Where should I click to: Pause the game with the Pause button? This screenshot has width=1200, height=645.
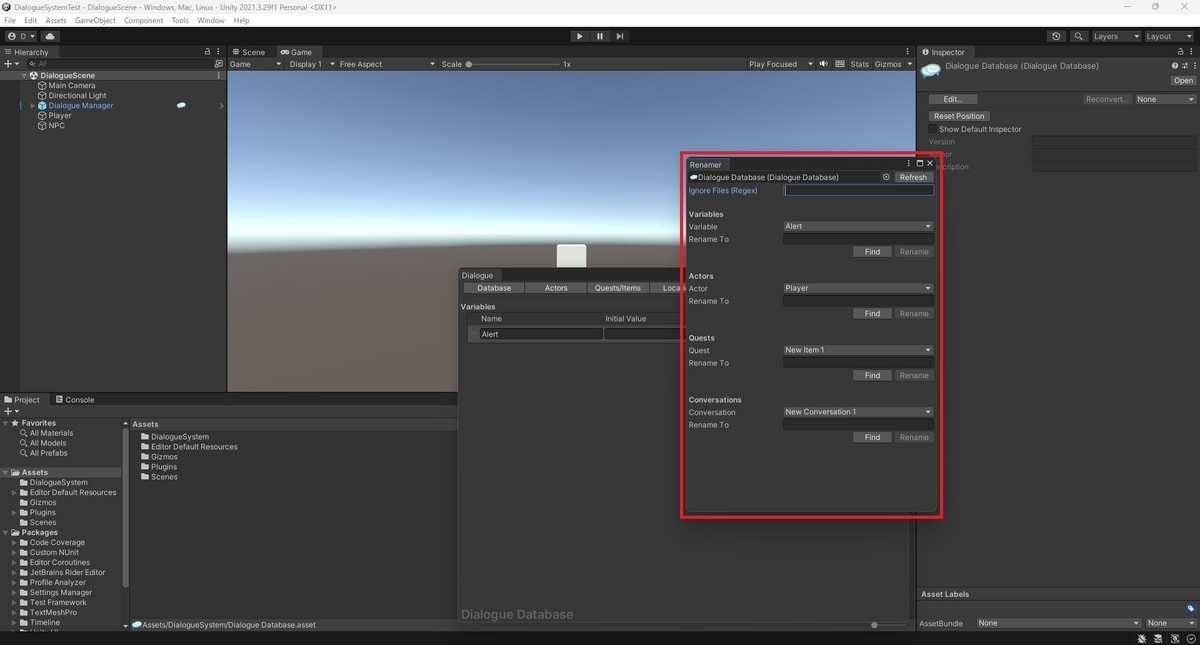pyautogui.click(x=600, y=36)
